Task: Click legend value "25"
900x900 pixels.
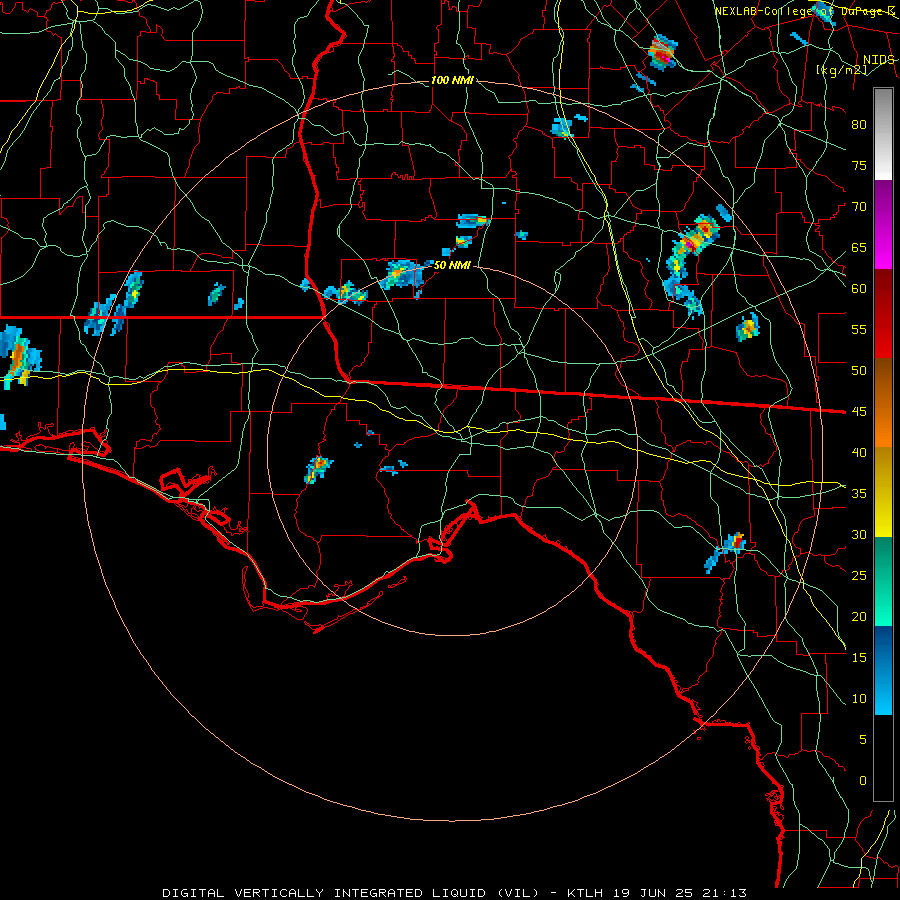Action: tap(859, 576)
